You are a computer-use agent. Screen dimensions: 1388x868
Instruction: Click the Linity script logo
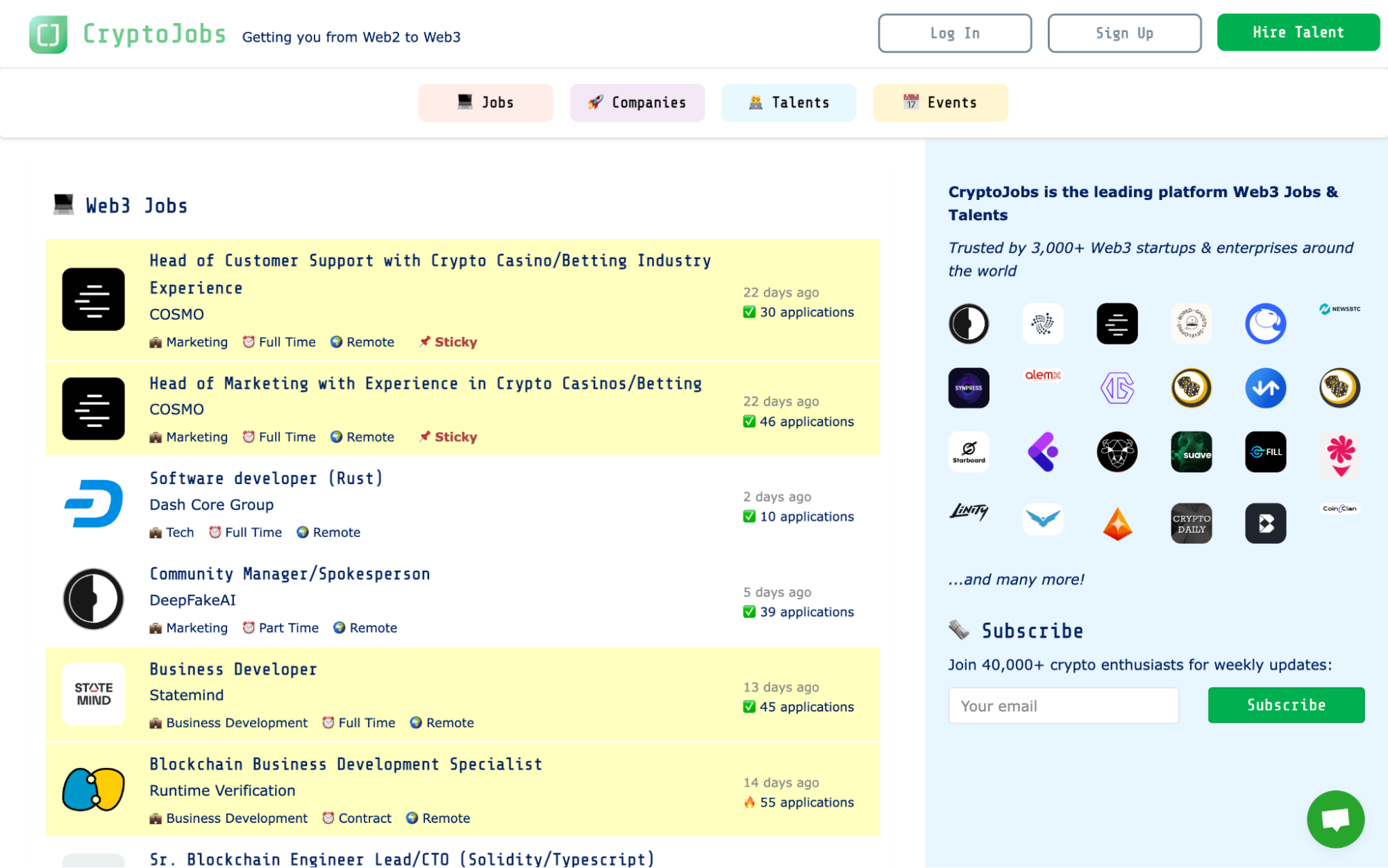click(x=969, y=512)
